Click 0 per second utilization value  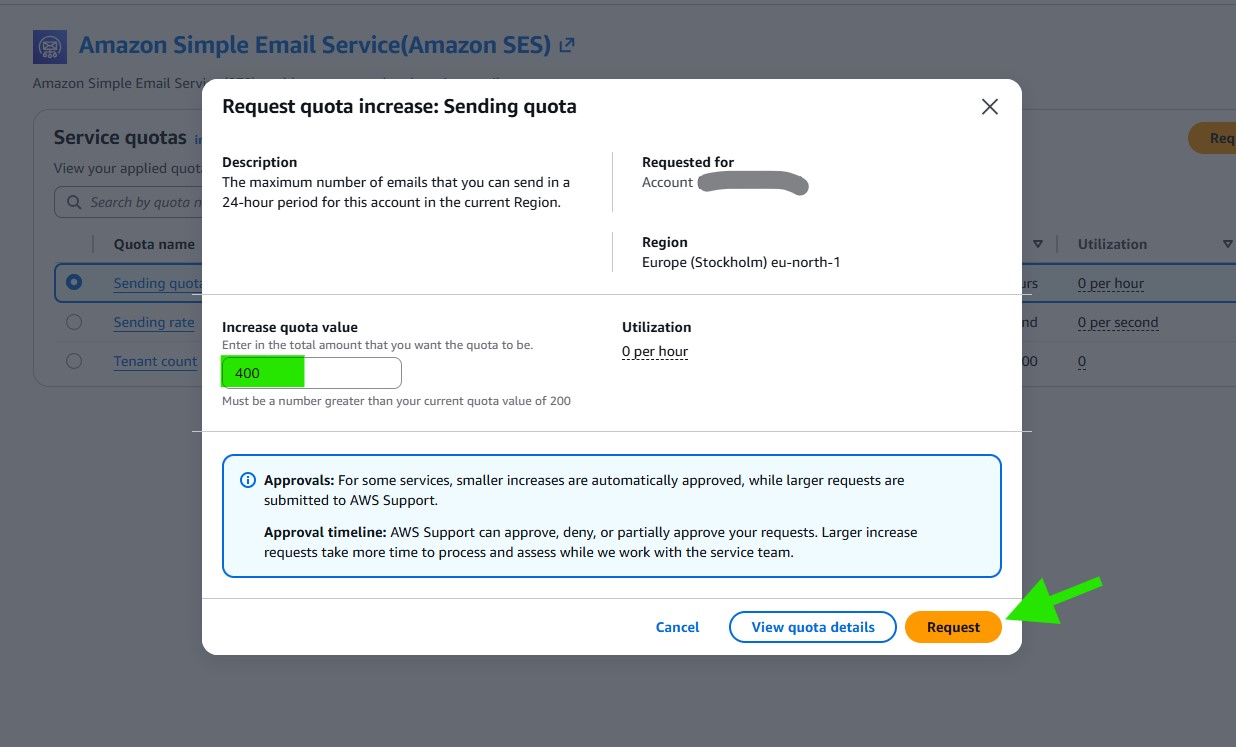click(x=1117, y=322)
